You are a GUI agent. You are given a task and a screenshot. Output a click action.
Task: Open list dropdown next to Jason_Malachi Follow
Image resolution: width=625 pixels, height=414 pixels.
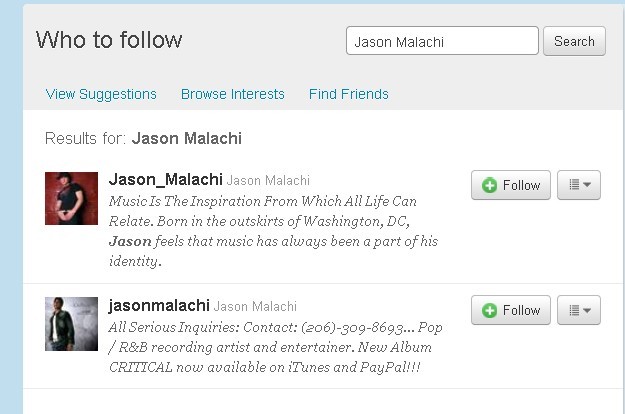[579, 185]
